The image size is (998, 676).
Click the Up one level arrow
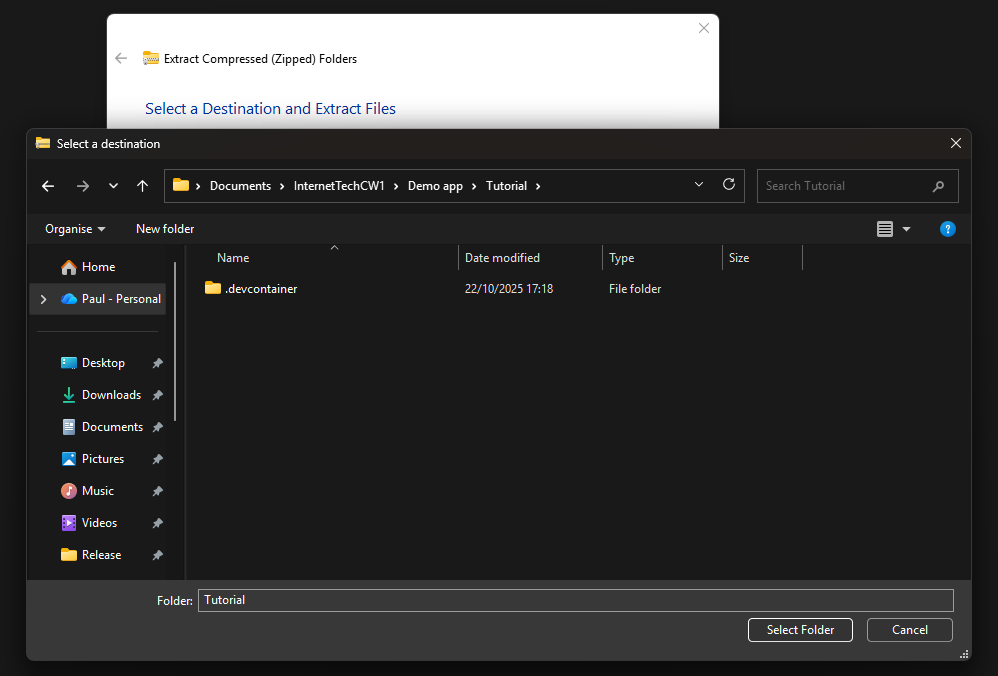pos(142,186)
